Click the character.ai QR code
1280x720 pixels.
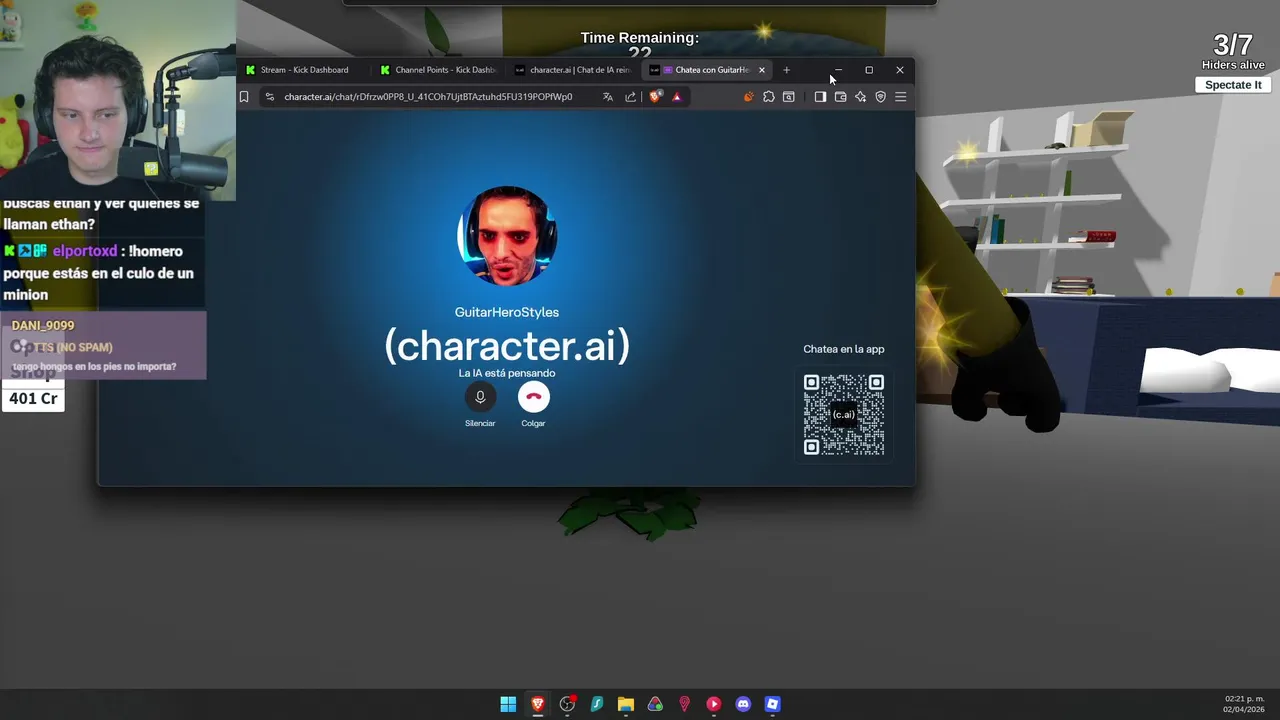tap(844, 414)
